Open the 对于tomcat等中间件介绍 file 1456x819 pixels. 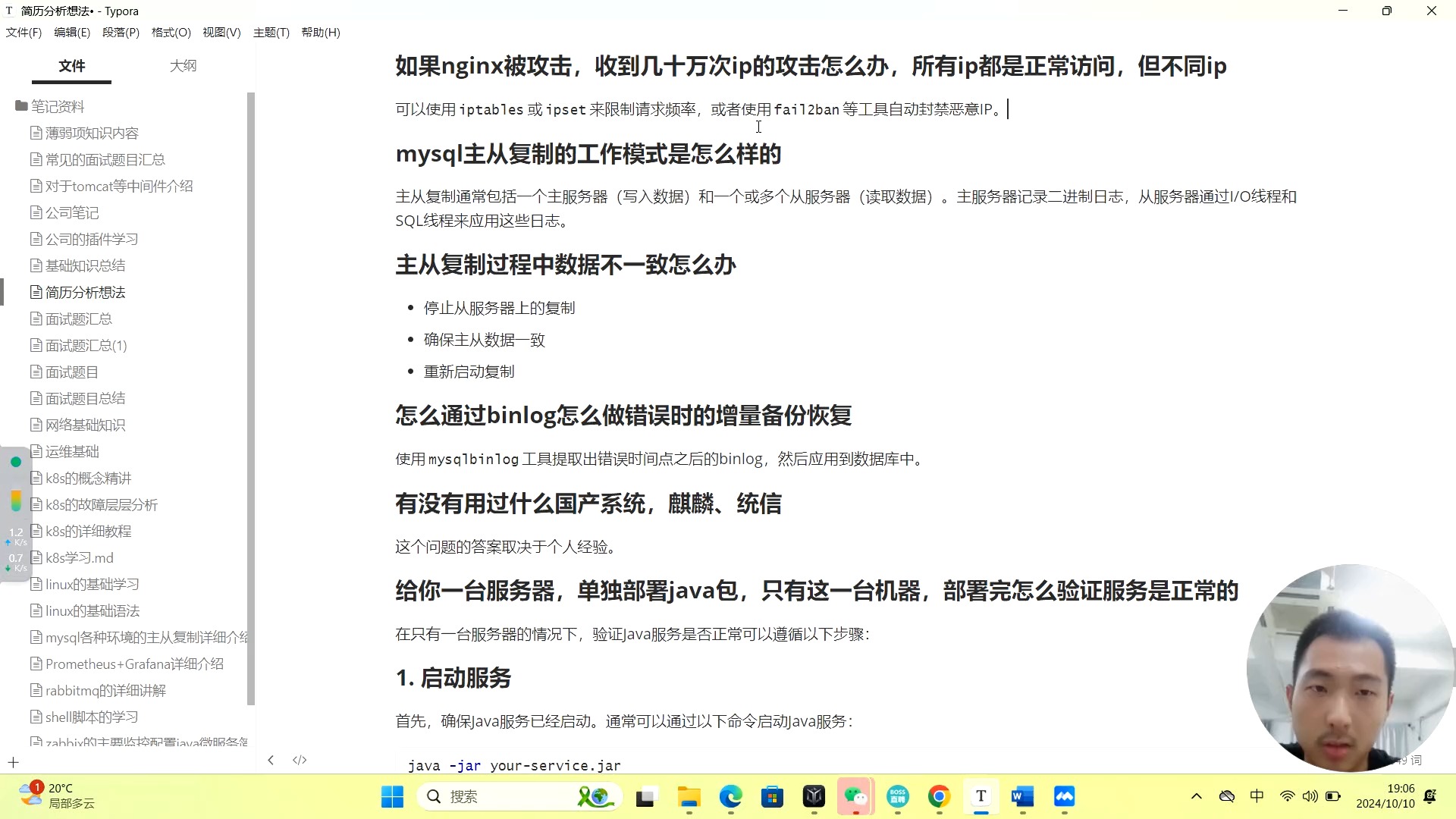(x=111, y=187)
